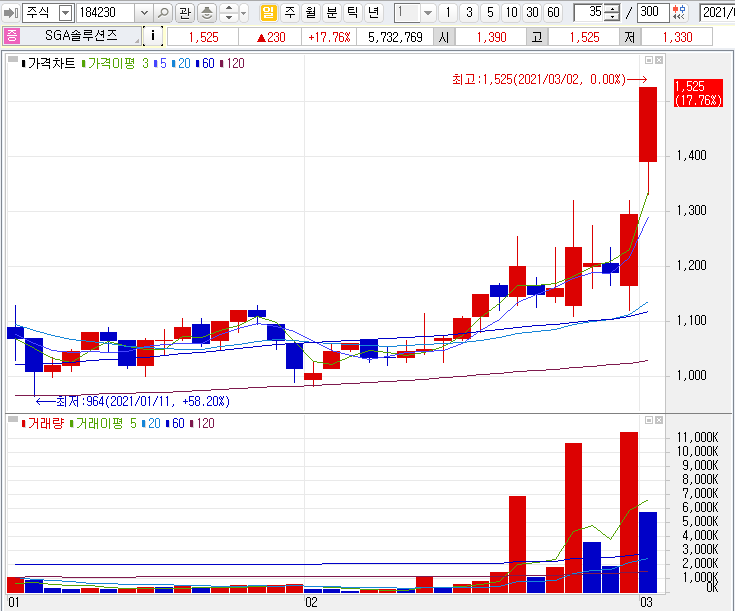Select the 일 (daily) chart period
The image size is (735, 611).
268,12
